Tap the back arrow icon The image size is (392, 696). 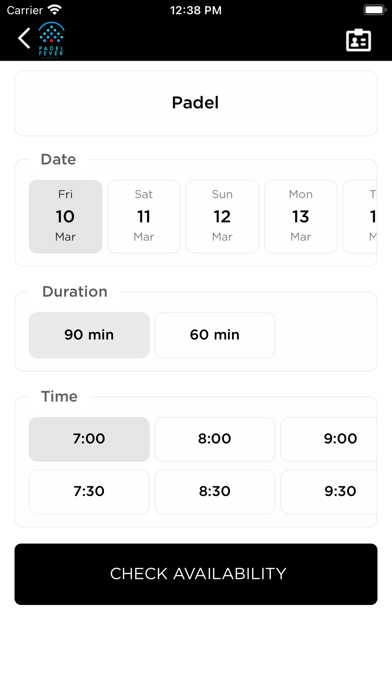(24, 39)
